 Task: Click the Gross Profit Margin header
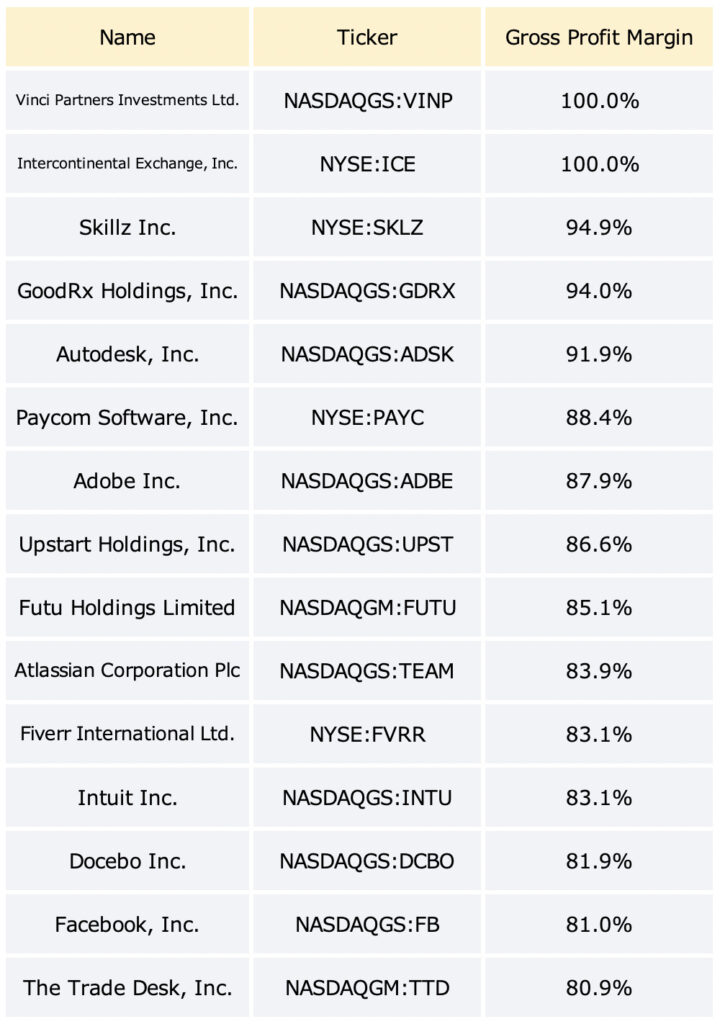tap(599, 37)
